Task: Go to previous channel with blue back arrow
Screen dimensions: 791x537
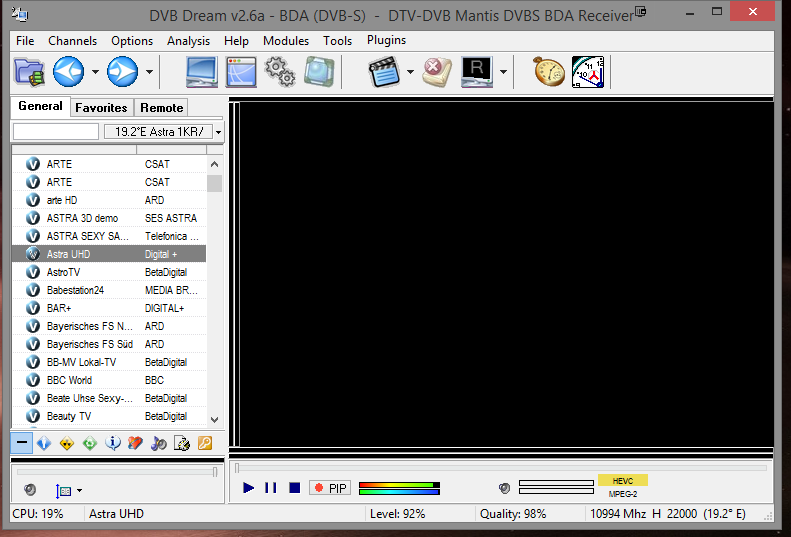Action: 69,72
